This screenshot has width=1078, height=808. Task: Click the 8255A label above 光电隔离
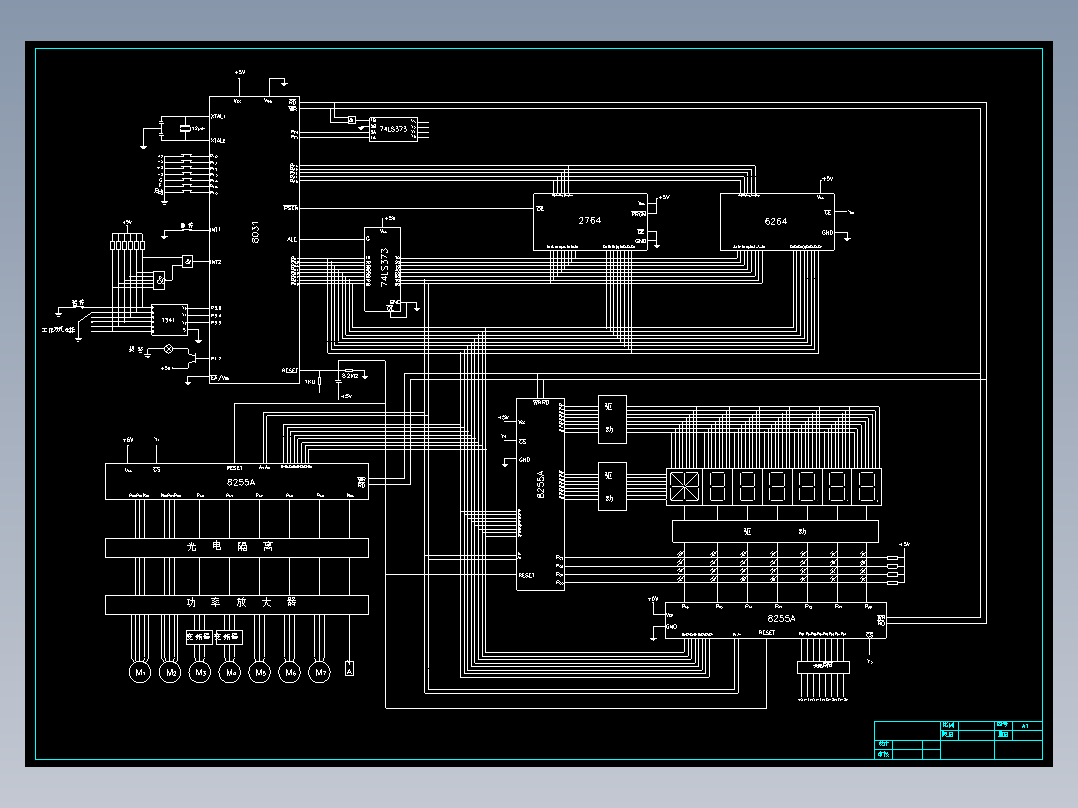tap(241, 482)
